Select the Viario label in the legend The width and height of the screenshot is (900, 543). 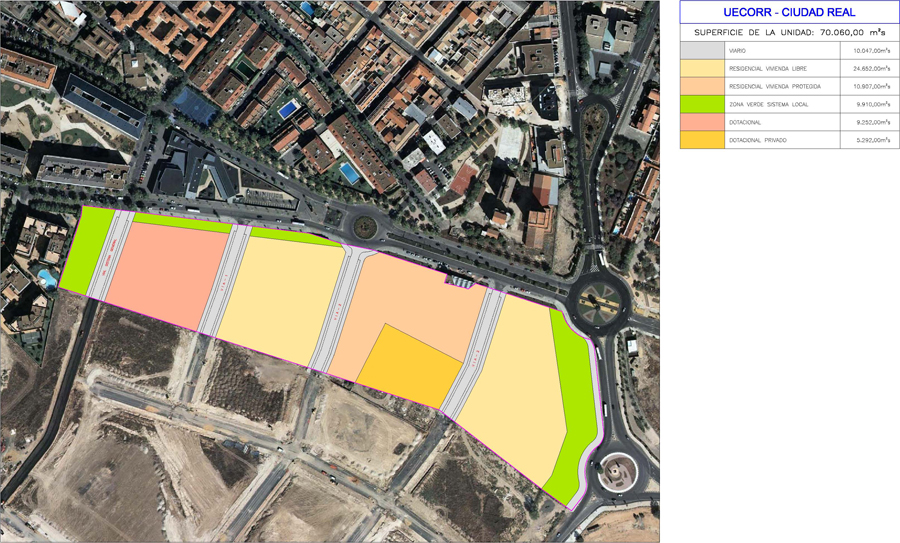737,50
